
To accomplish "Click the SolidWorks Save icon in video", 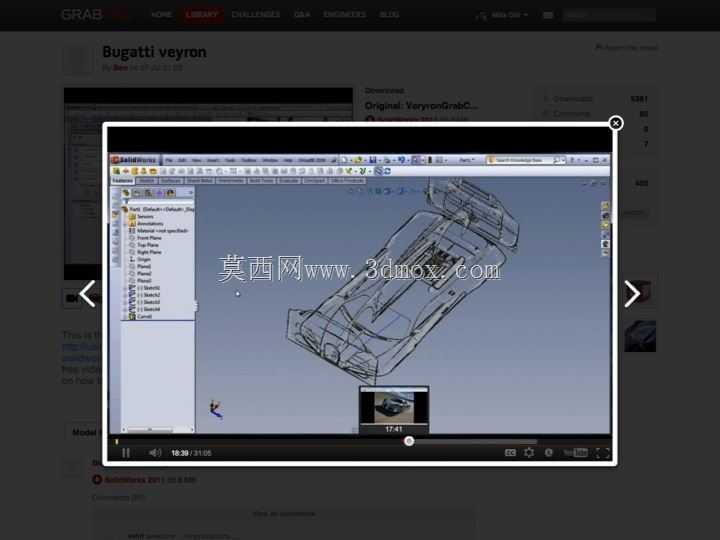I will (x=373, y=160).
